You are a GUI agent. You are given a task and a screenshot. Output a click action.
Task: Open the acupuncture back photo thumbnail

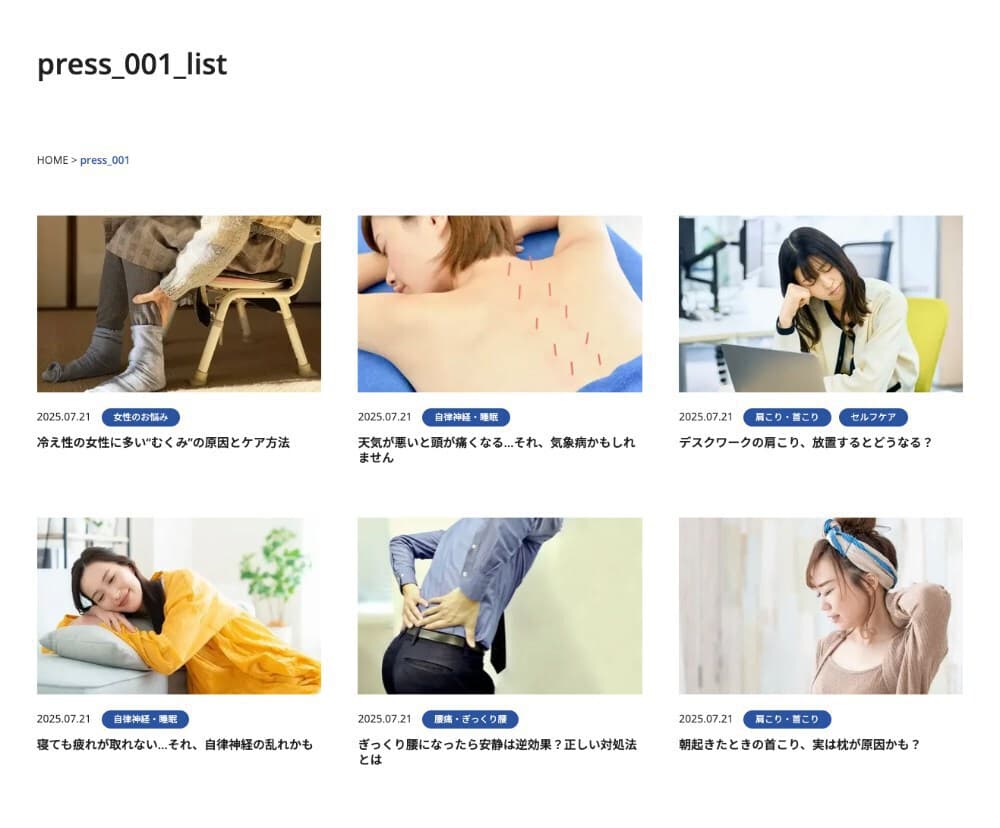(499, 304)
